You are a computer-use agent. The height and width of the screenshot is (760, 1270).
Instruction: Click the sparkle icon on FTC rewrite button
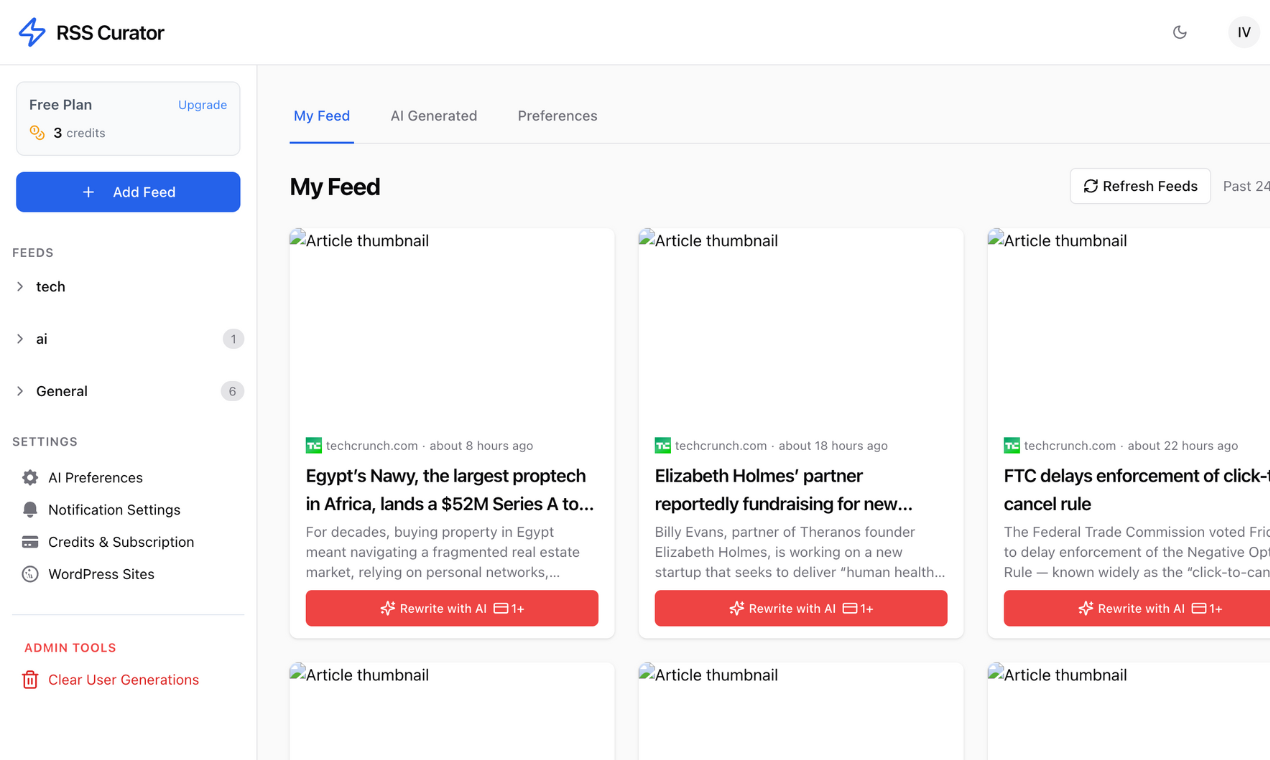pos(1086,608)
